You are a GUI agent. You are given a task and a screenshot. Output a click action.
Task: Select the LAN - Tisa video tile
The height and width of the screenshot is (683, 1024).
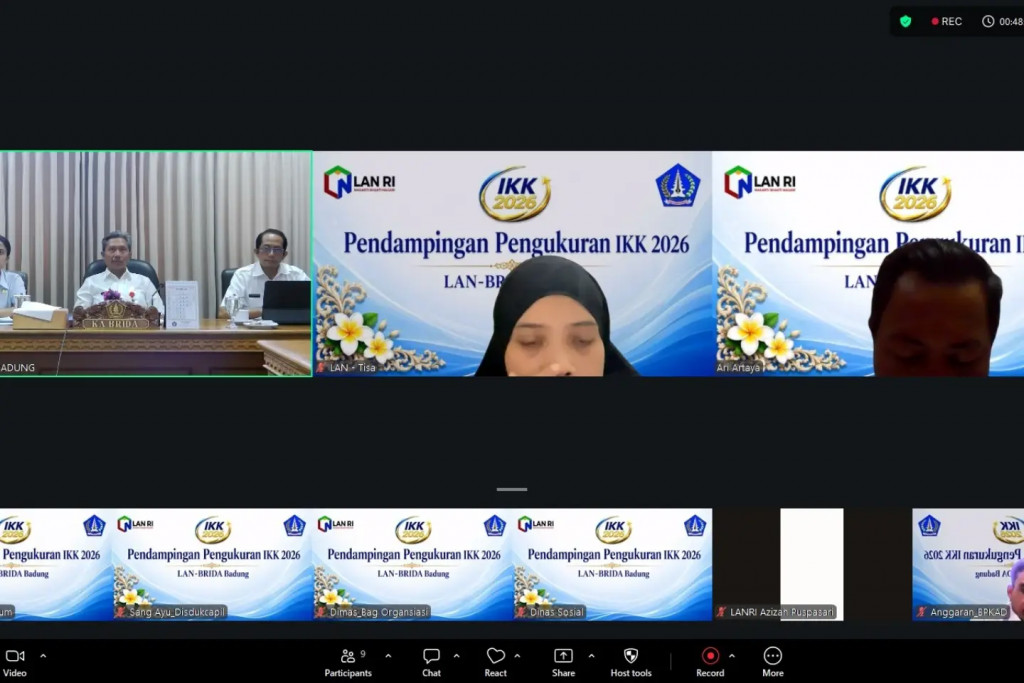pos(512,264)
